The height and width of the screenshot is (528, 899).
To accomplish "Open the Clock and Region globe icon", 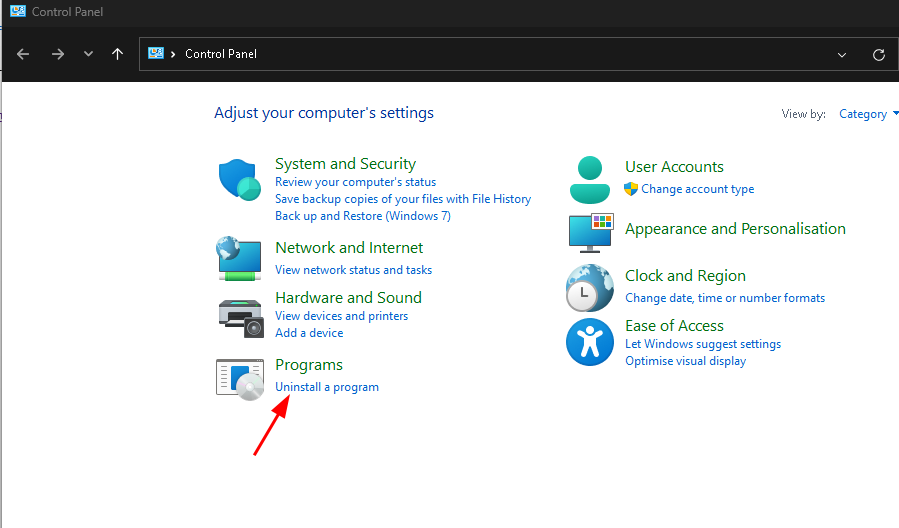I will coord(590,288).
